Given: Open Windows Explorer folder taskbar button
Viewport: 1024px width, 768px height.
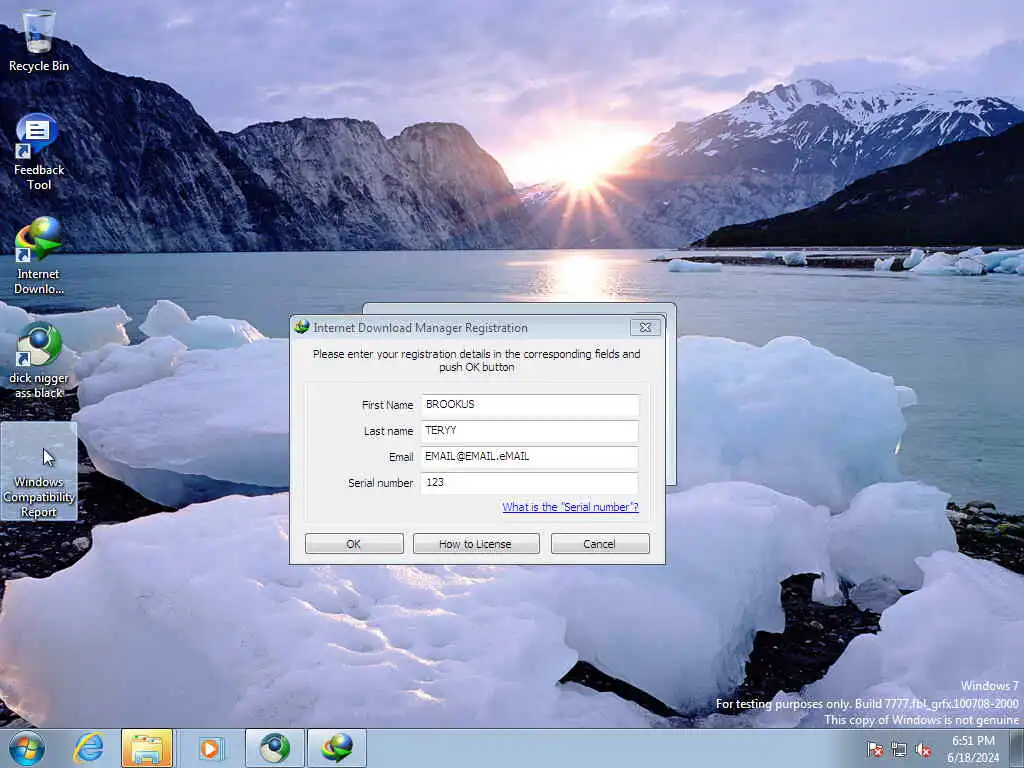Looking at the screenshot, I should coord(147,748).
